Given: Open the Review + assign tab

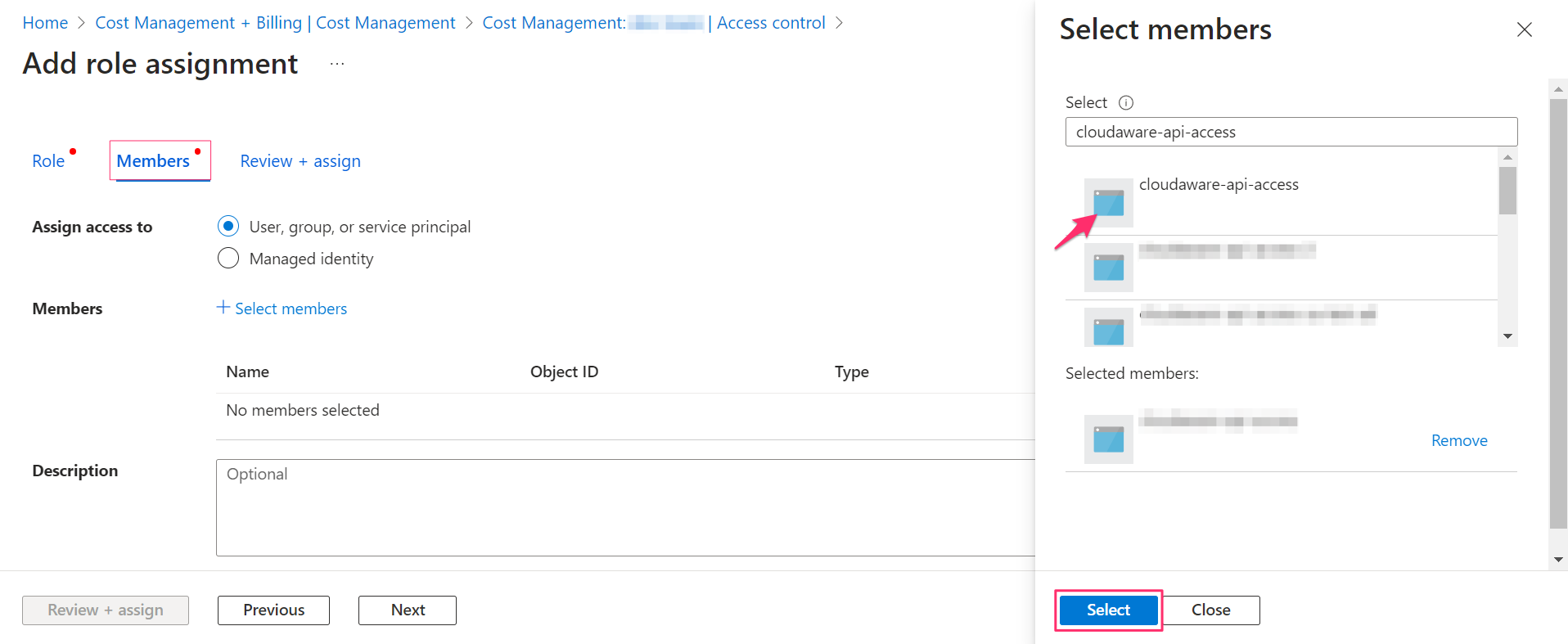Looking at the screenshot, I should [300, 161].
